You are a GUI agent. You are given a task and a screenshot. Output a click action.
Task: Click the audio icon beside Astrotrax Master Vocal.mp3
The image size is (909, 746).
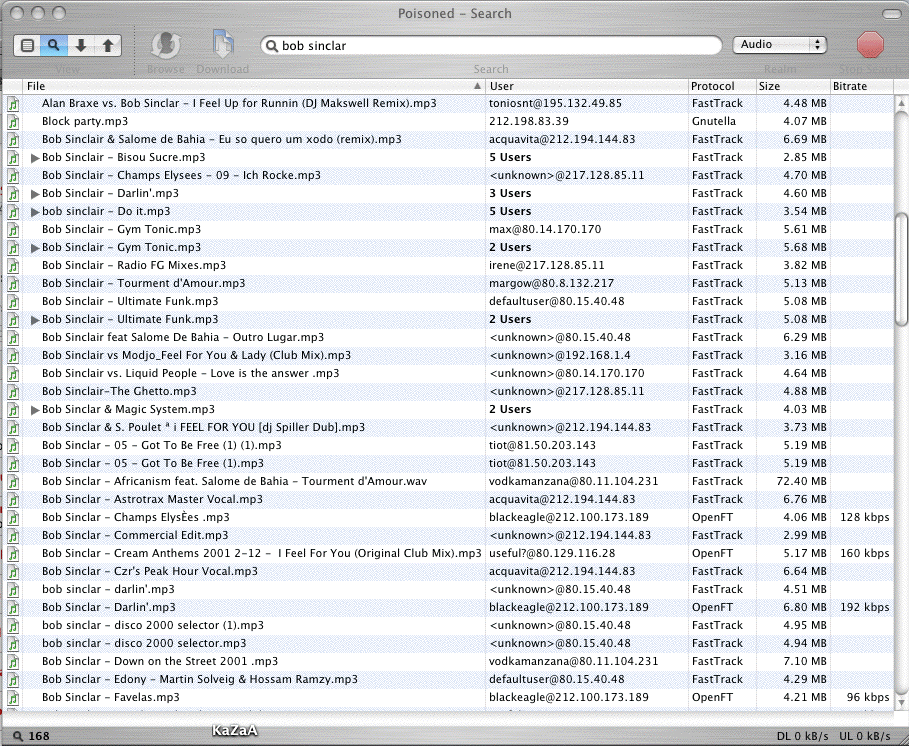[x=13, y=499]
